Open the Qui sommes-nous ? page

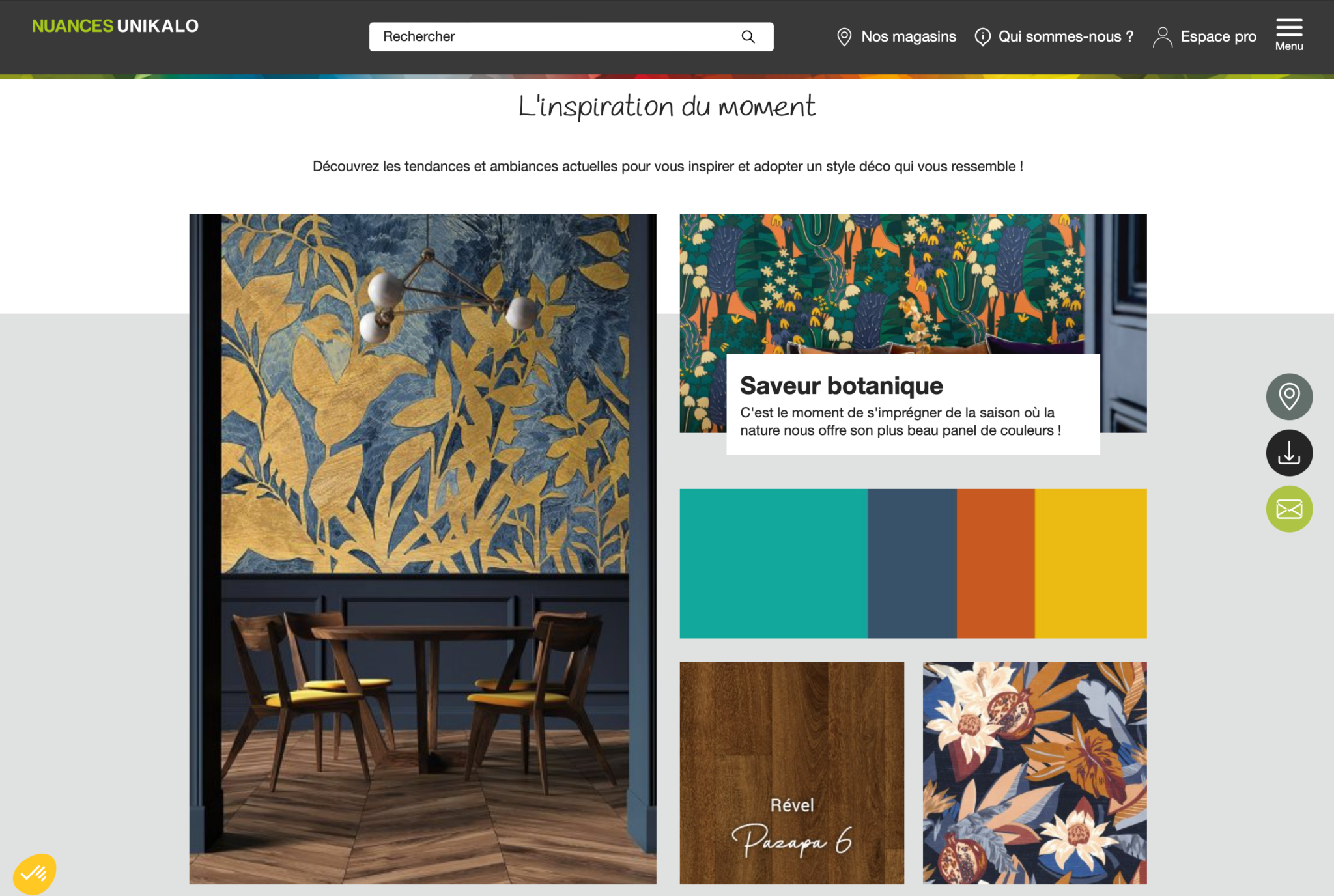pyautogui.click(x=1066, y=36)
